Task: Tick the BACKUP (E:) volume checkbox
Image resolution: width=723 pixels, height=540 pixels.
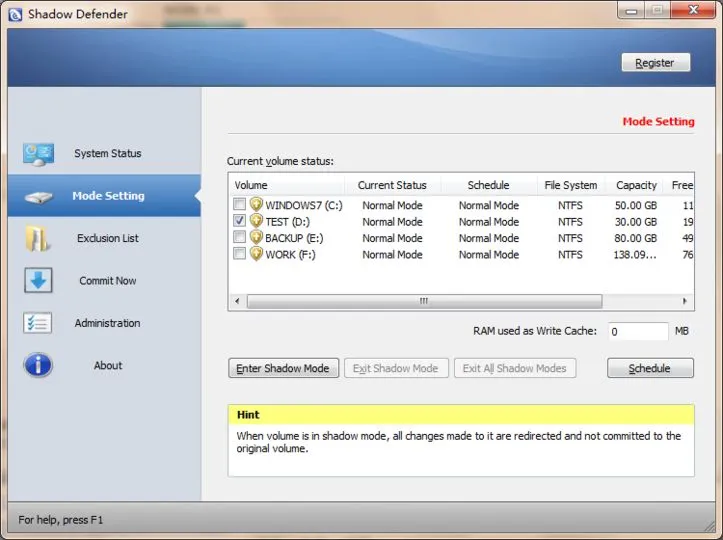Action: 239,237
